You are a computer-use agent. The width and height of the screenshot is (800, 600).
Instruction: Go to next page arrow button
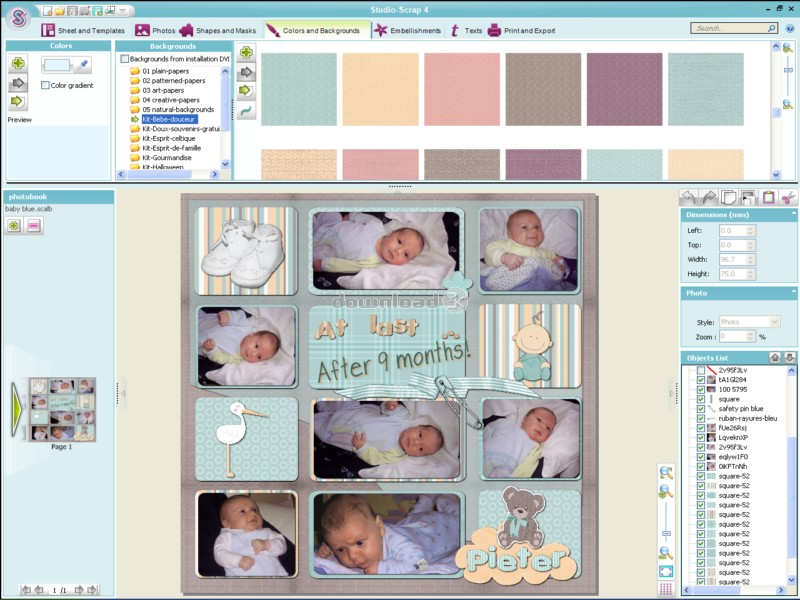(x=80, y=590)
